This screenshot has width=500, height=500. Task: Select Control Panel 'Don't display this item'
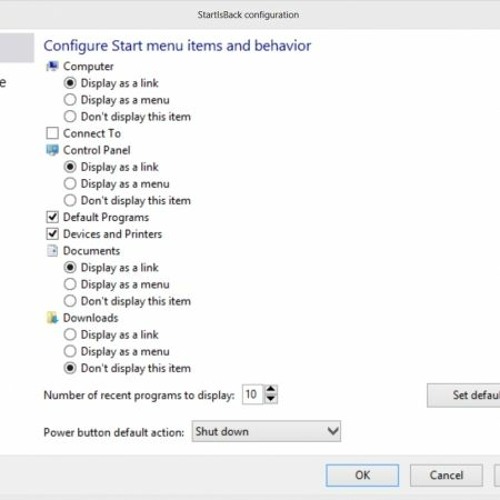coord(70,200)
